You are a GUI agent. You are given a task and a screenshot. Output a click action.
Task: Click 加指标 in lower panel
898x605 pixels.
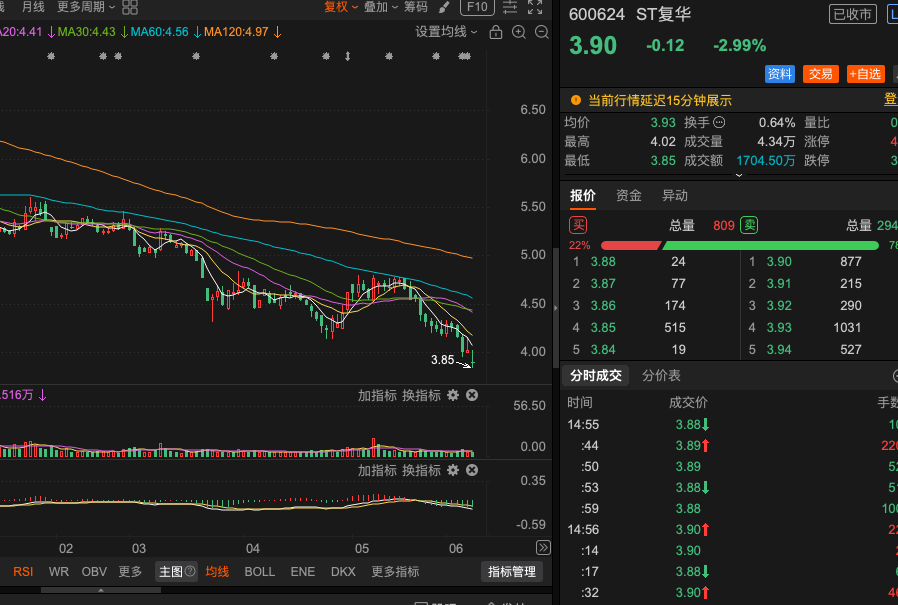[x=377, y=470]
